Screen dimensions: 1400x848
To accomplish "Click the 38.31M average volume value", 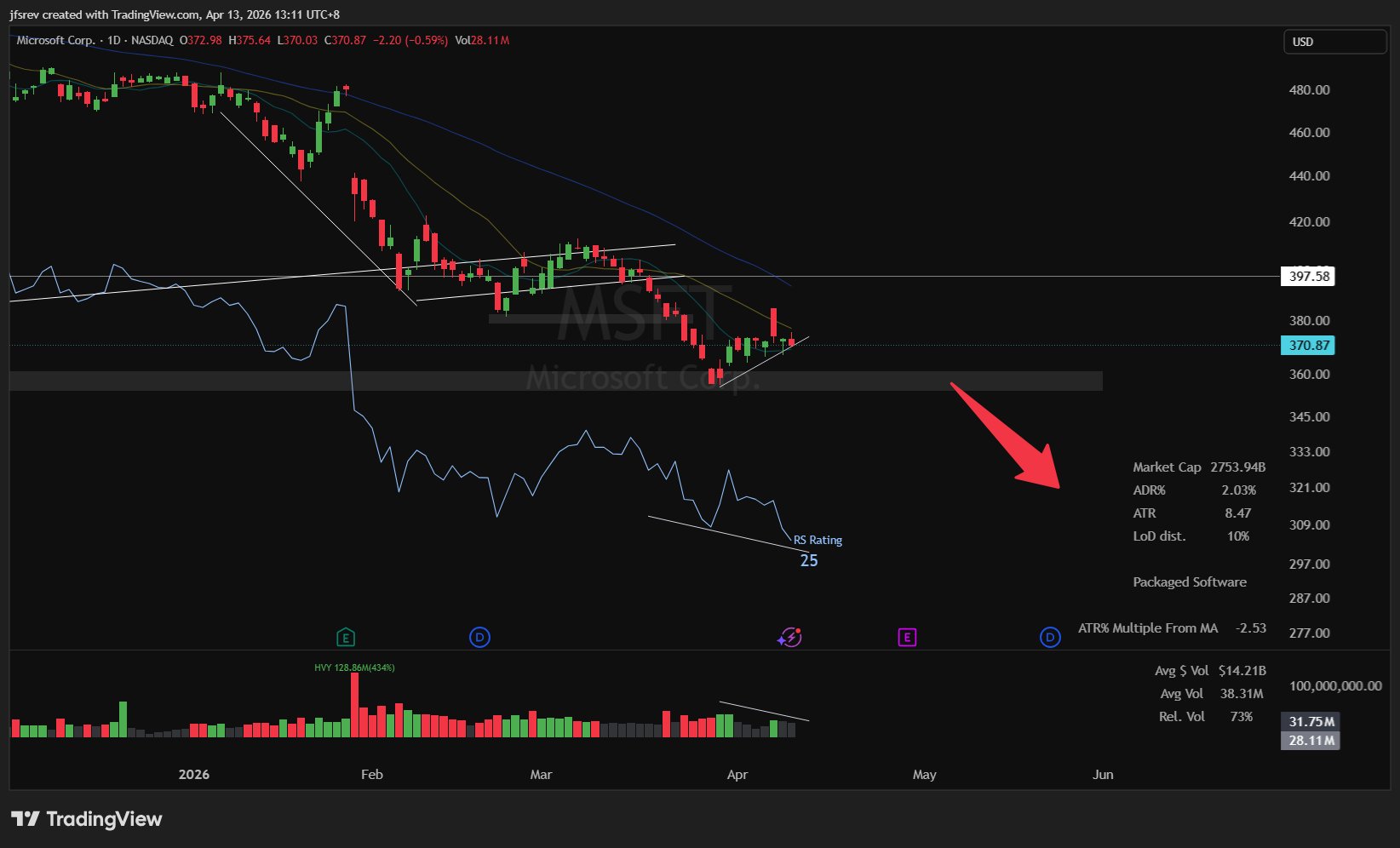I will (1242, 693).
